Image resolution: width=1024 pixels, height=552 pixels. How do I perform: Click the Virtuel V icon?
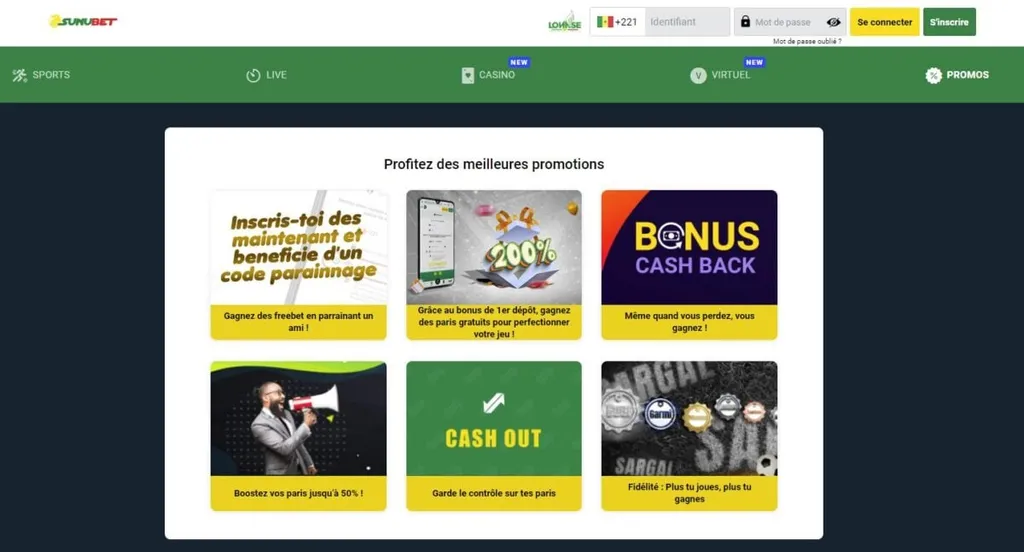click(698, 75)
